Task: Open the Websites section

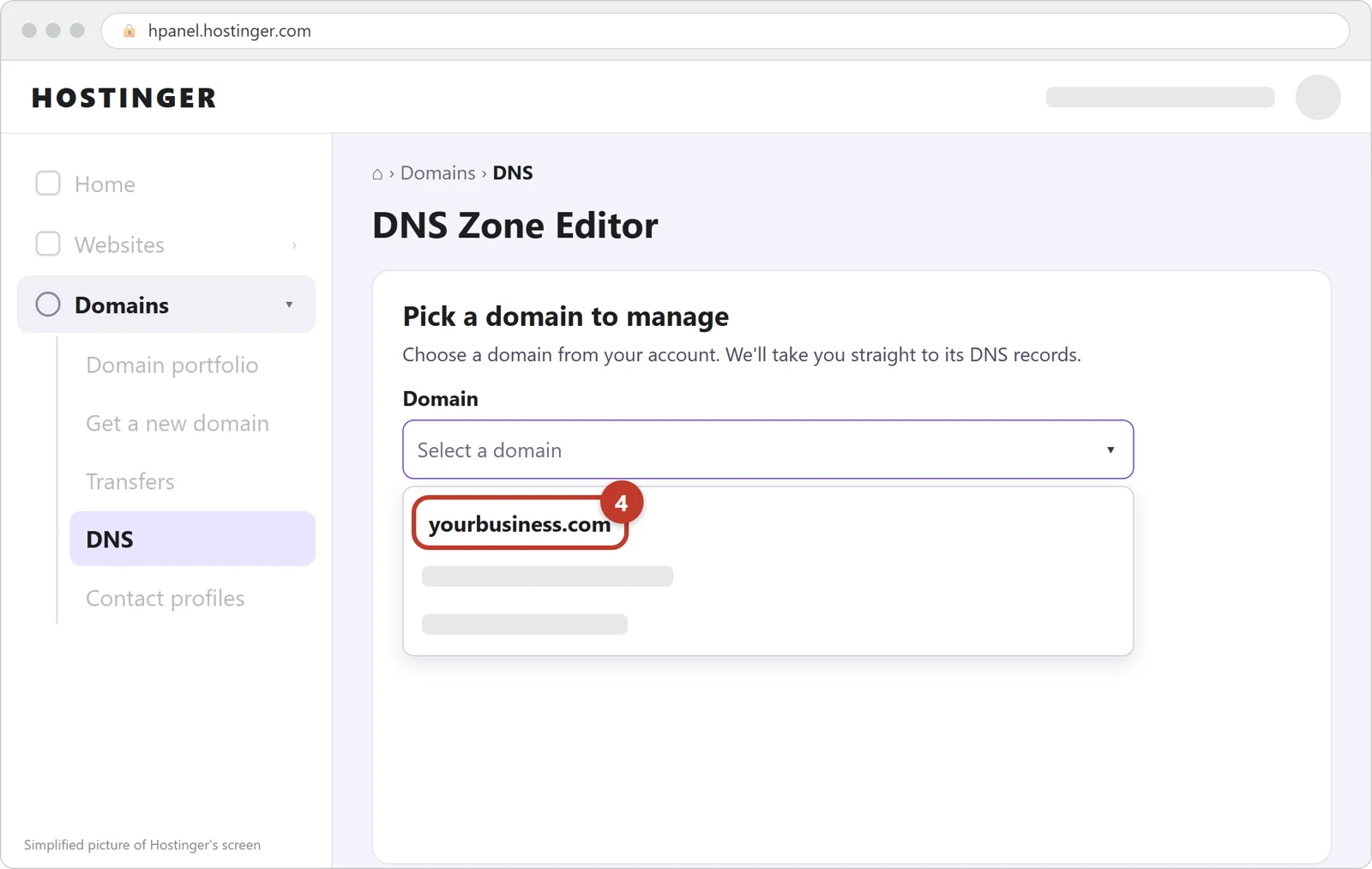Action: pyautogui.click(x=166, y=244)
